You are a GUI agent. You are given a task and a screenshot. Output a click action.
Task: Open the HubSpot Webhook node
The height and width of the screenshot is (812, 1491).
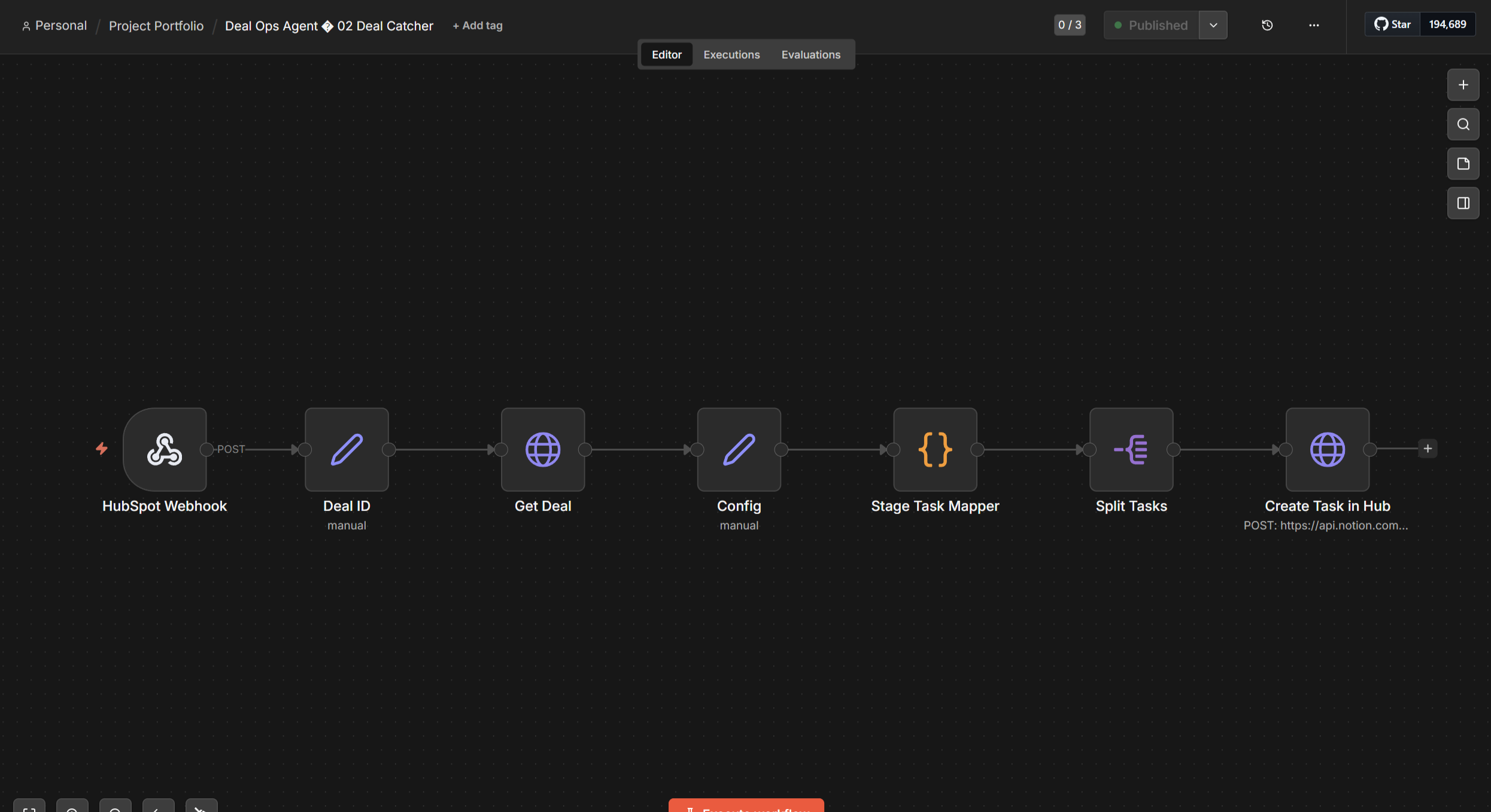[165, 449]
